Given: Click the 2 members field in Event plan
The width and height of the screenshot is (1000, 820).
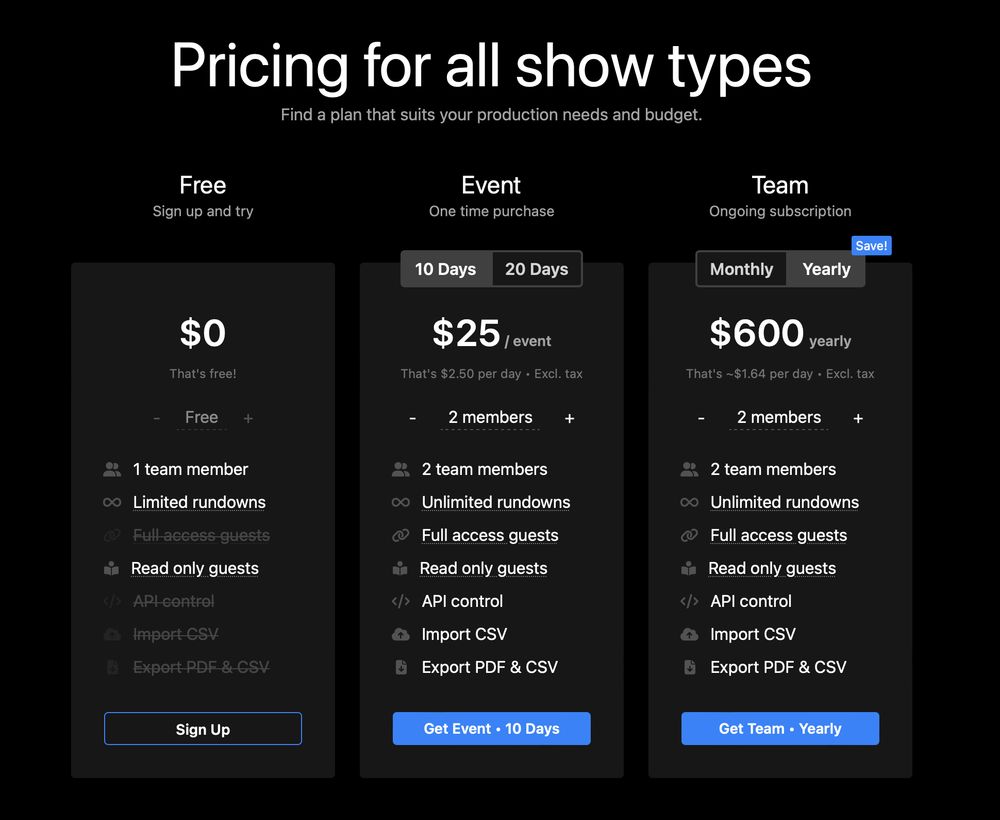Looking at the screenshot, I should pyautogui.click(x=490, y=418).
